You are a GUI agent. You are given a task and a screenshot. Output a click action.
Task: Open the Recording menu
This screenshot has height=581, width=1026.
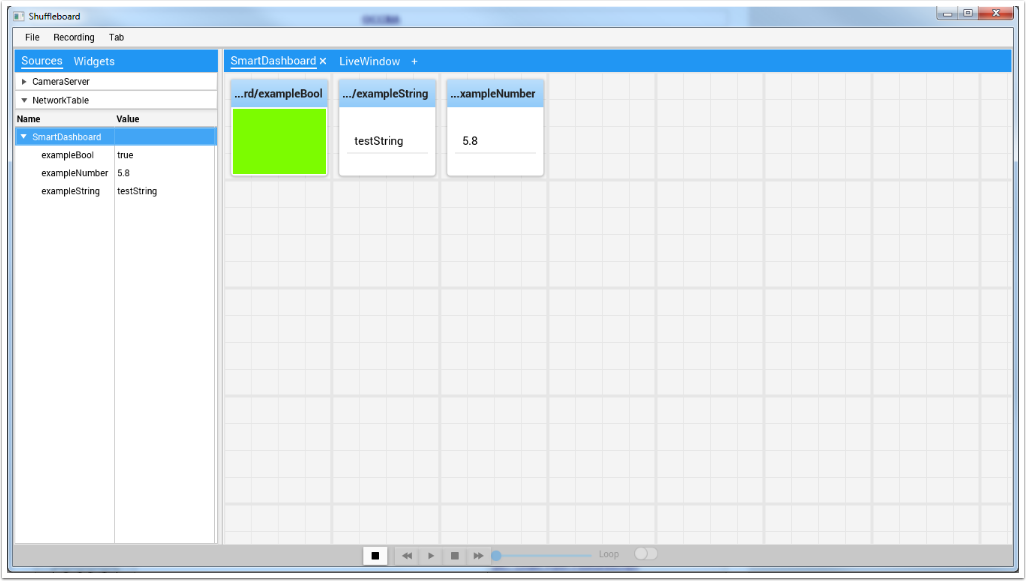click(74, 37)
